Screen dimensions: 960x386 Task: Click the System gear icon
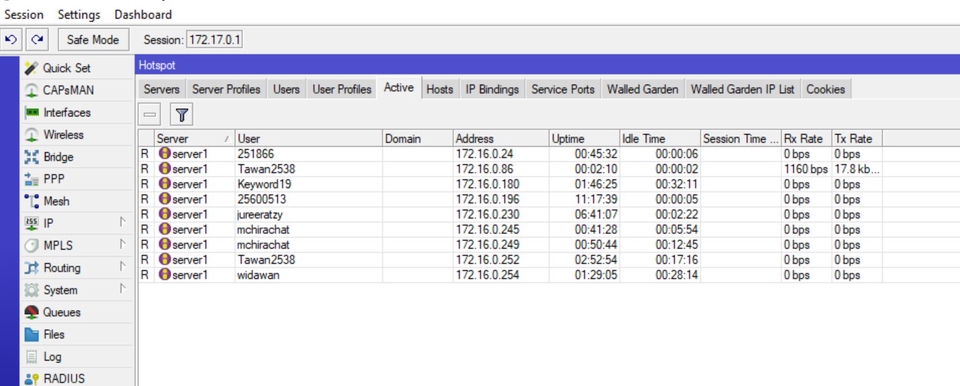click(31, 290)
